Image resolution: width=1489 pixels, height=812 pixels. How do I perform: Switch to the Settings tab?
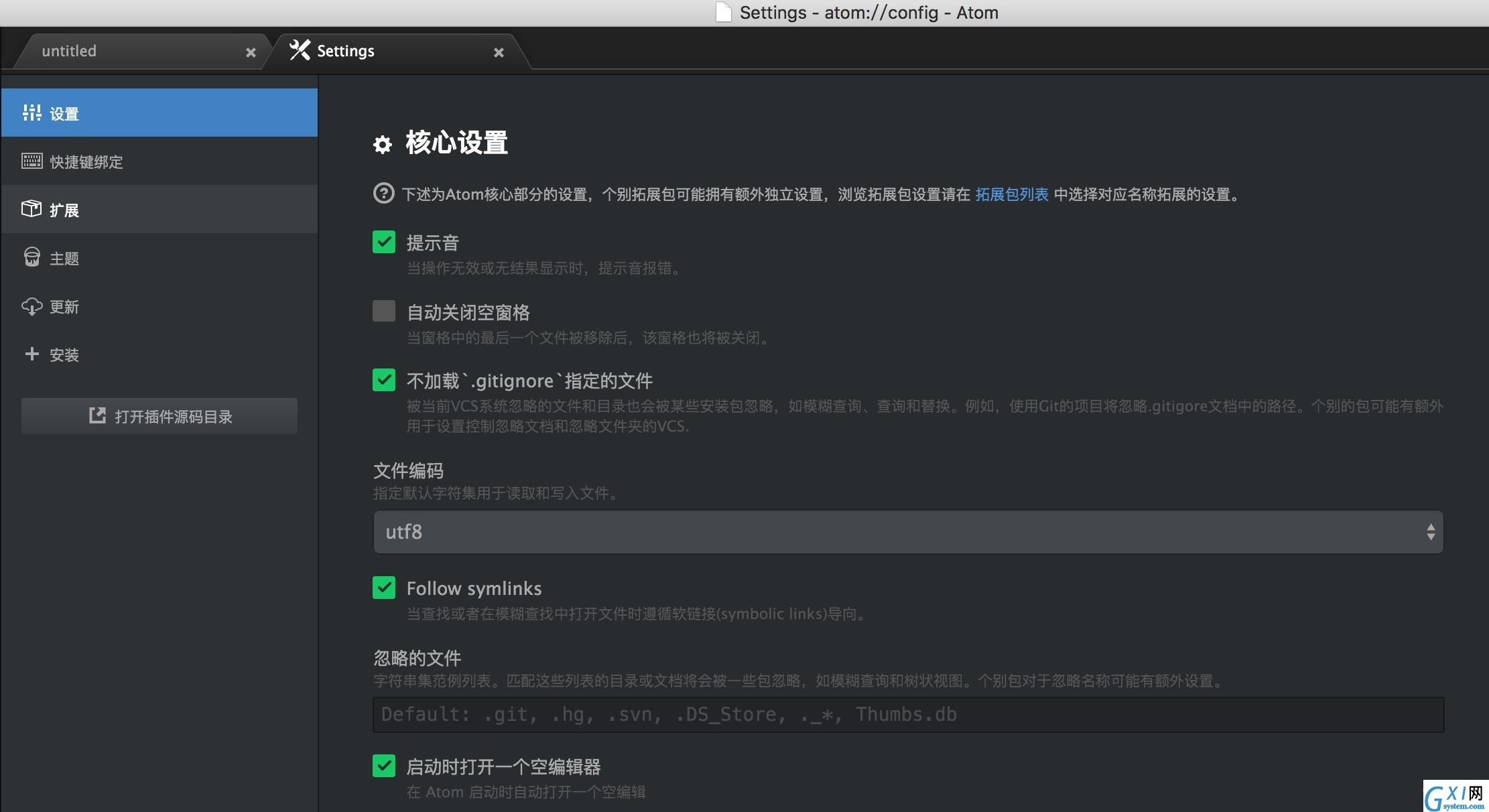pyautogui.click(x=397, y=51)
